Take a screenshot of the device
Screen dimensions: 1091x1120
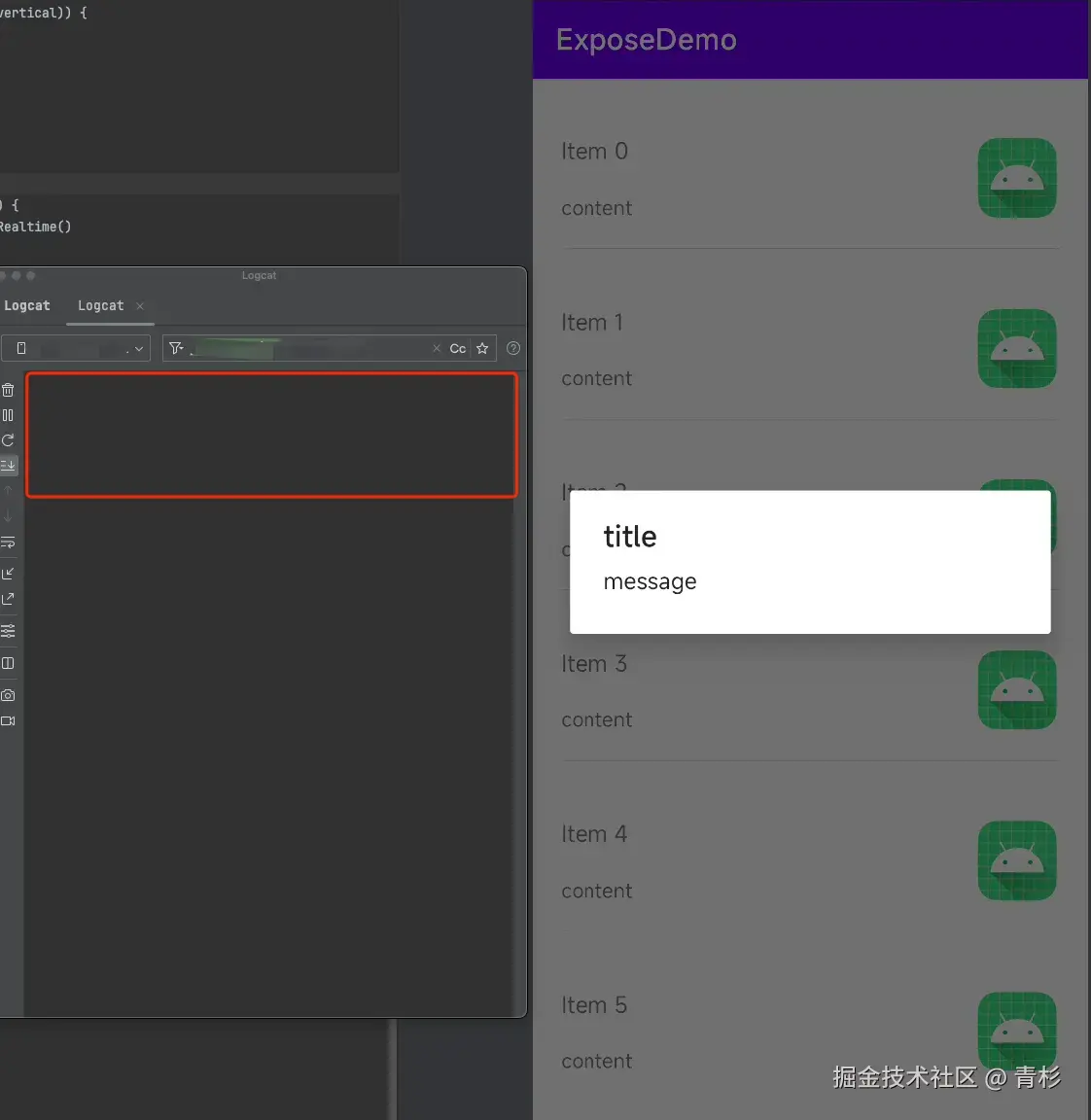click(x=9, y=695)
